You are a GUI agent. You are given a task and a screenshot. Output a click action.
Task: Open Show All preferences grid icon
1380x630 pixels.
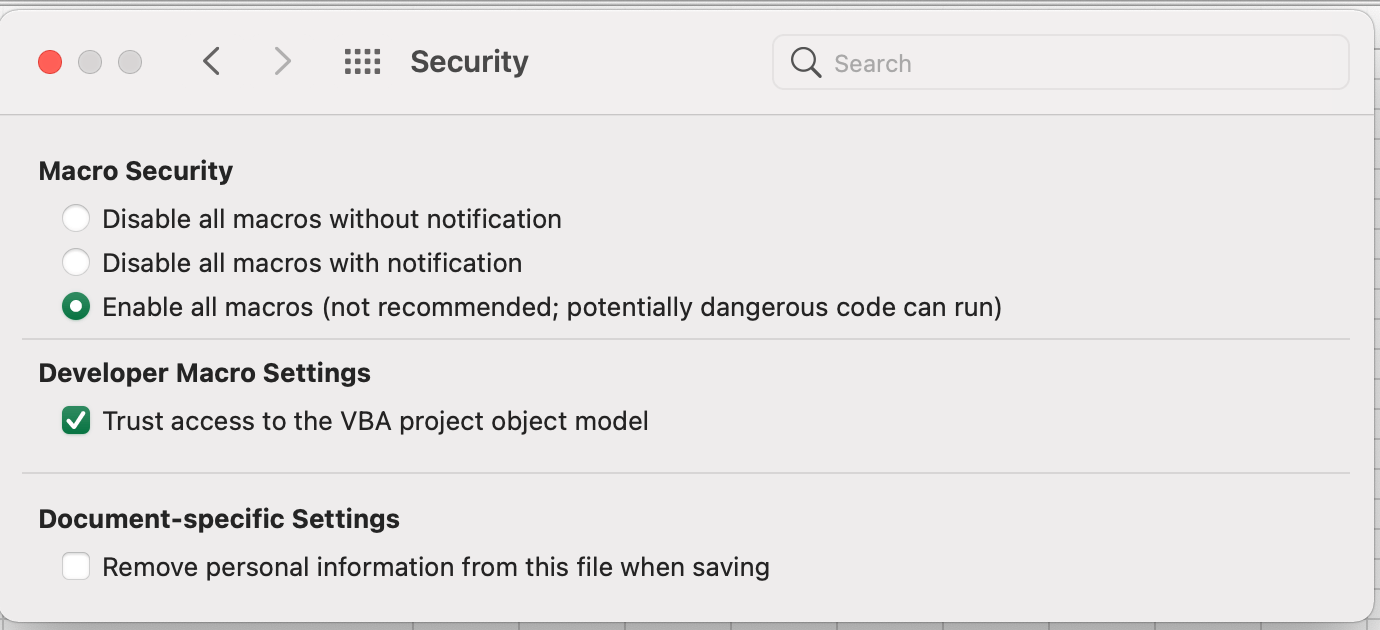pos(362,62)
